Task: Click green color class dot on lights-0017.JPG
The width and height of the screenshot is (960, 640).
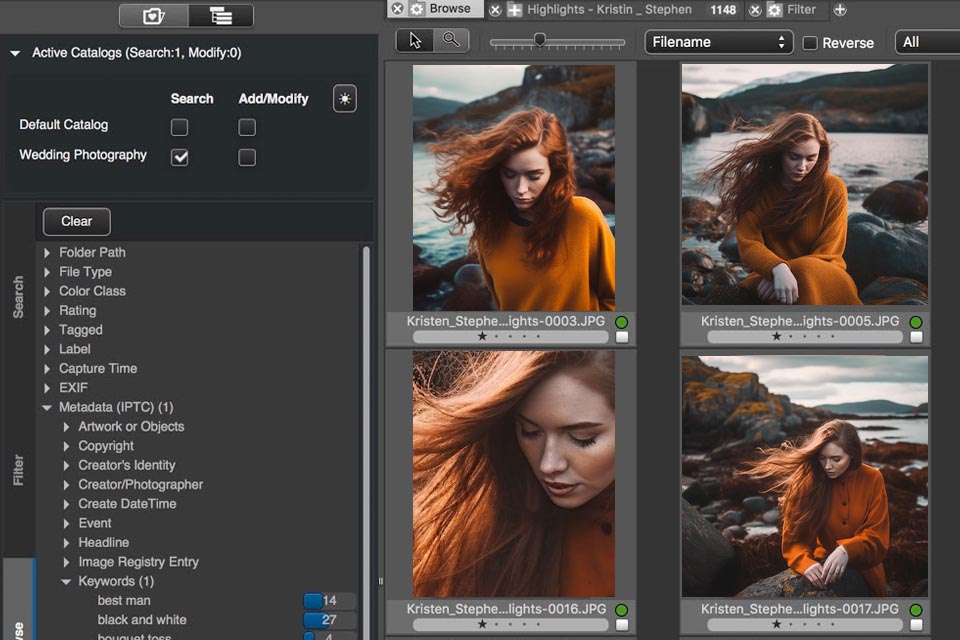Action: click(x=916, y=610)
